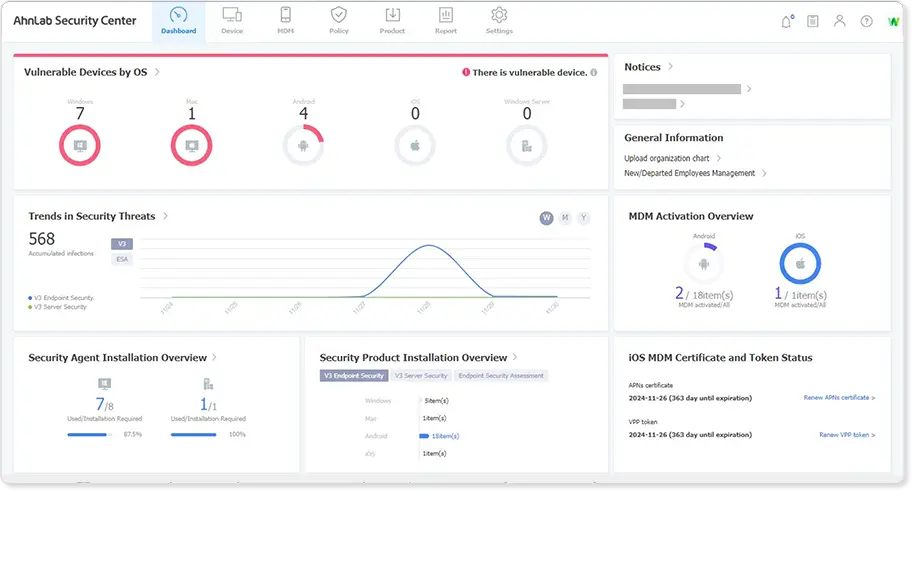Click Renew APNs certificate link
The width and height of the screenshot is (912, 564).
(839, 398)
